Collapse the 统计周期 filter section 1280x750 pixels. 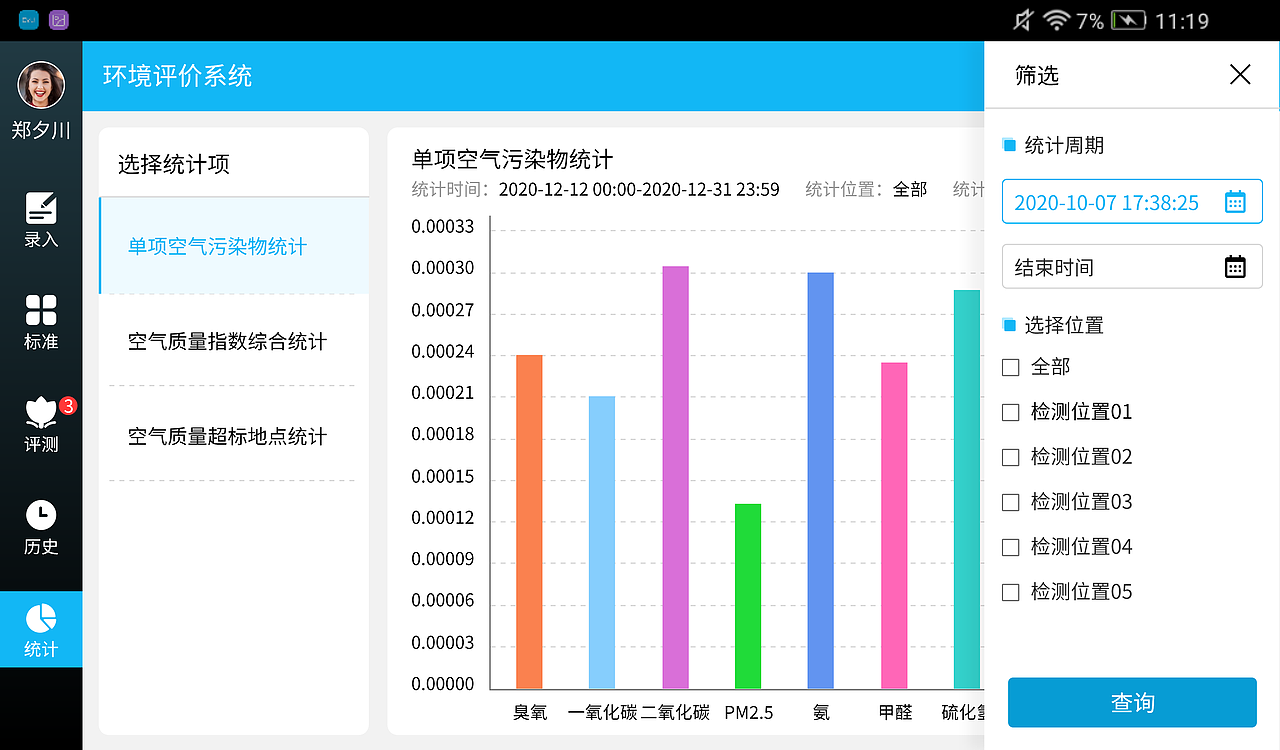(1007, 144)
